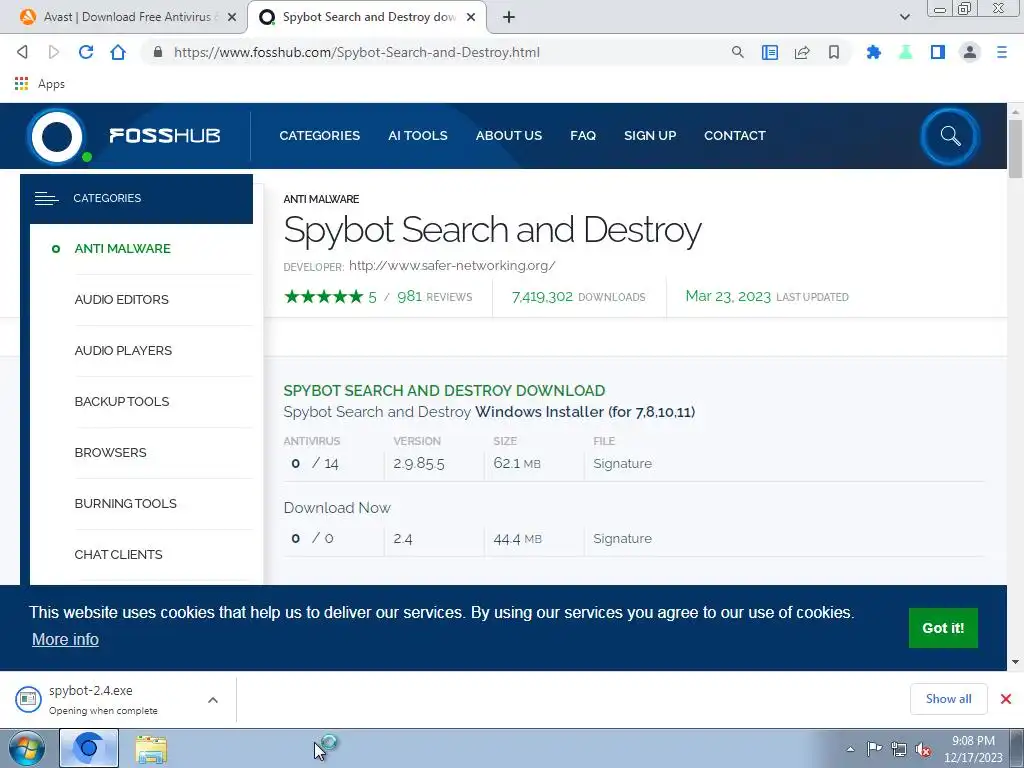Select AUDIO EDITORS sidebar category

(x=121, y=299)
